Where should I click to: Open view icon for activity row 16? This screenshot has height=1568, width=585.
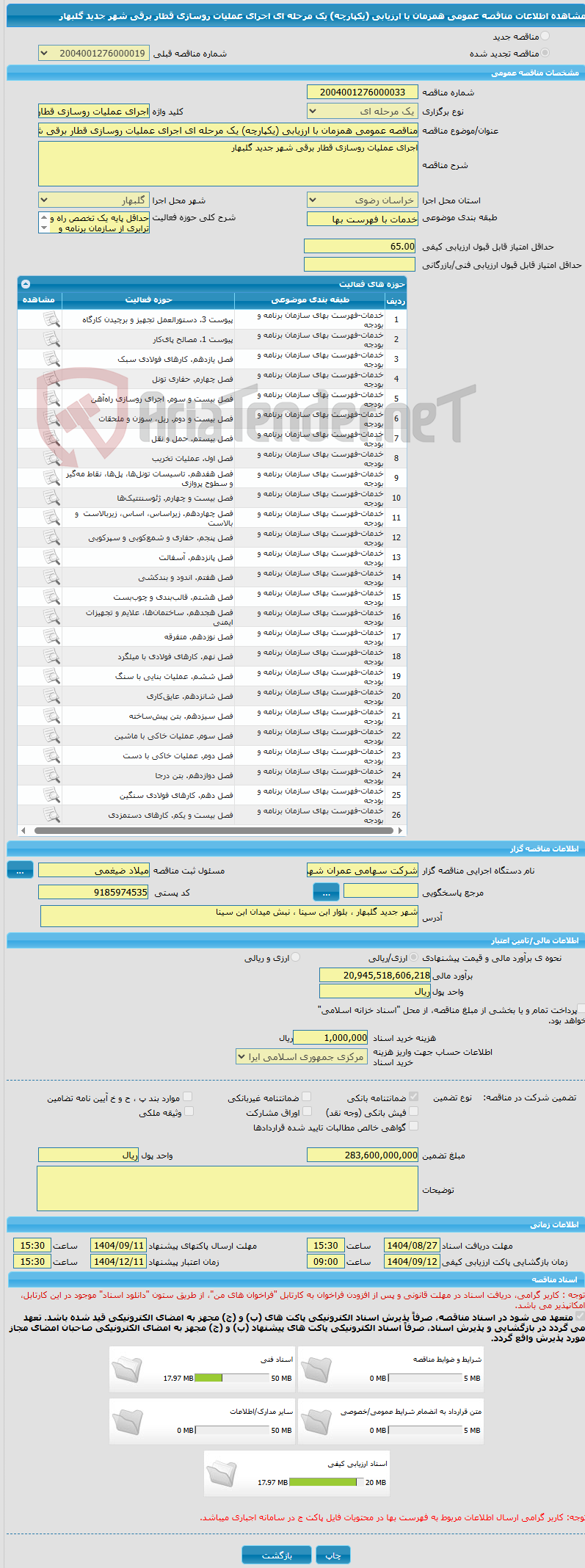51,617
